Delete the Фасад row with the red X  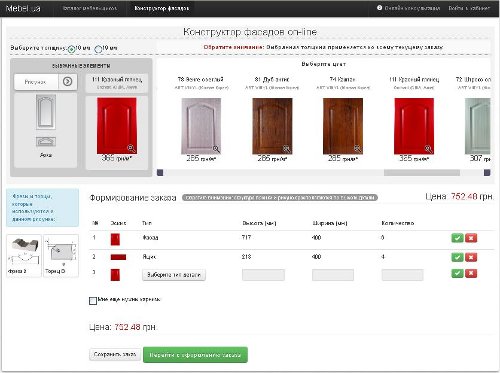coord(471,238)
